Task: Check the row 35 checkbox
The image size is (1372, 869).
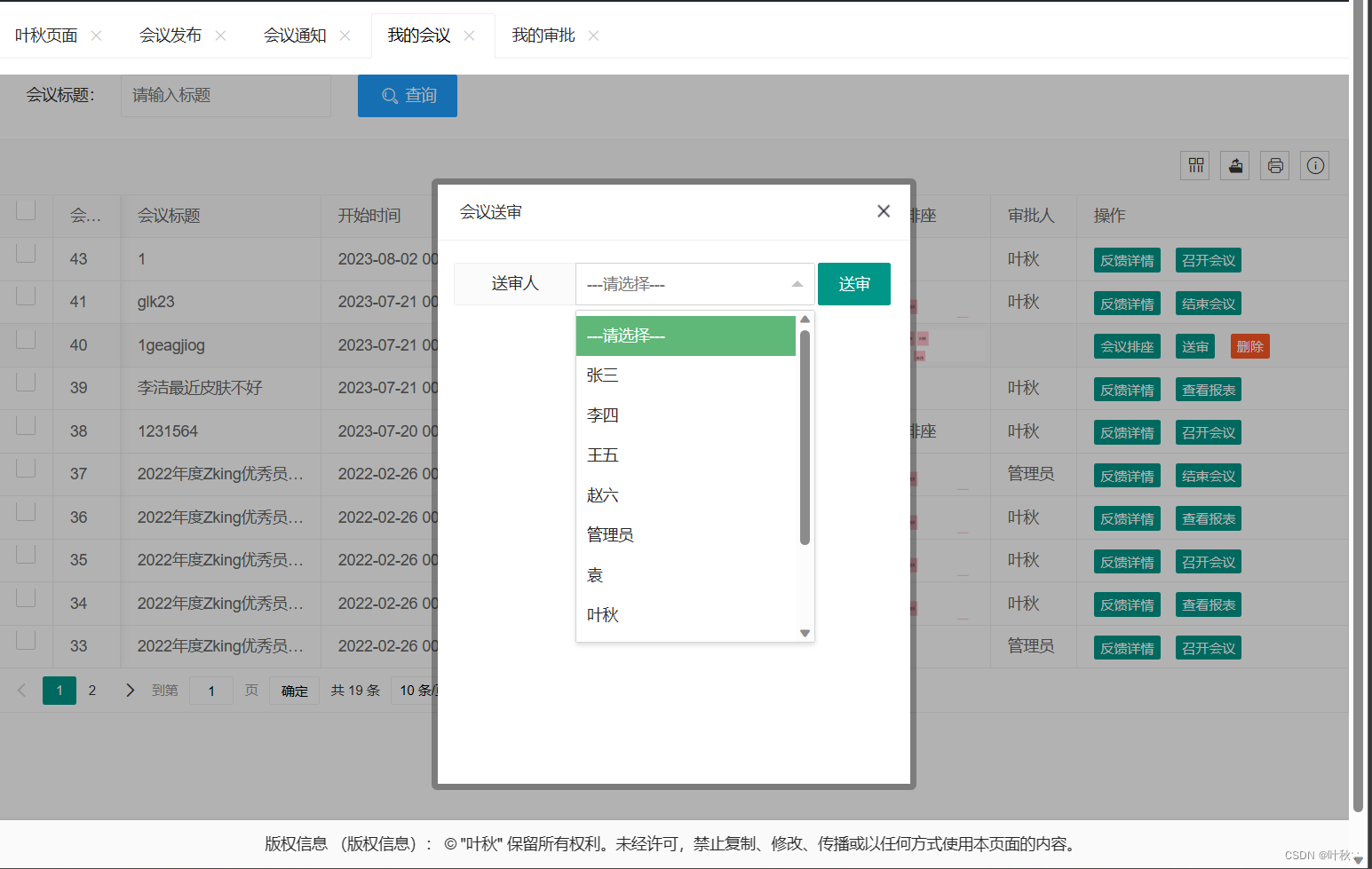Action: click(x=26, y=554)
